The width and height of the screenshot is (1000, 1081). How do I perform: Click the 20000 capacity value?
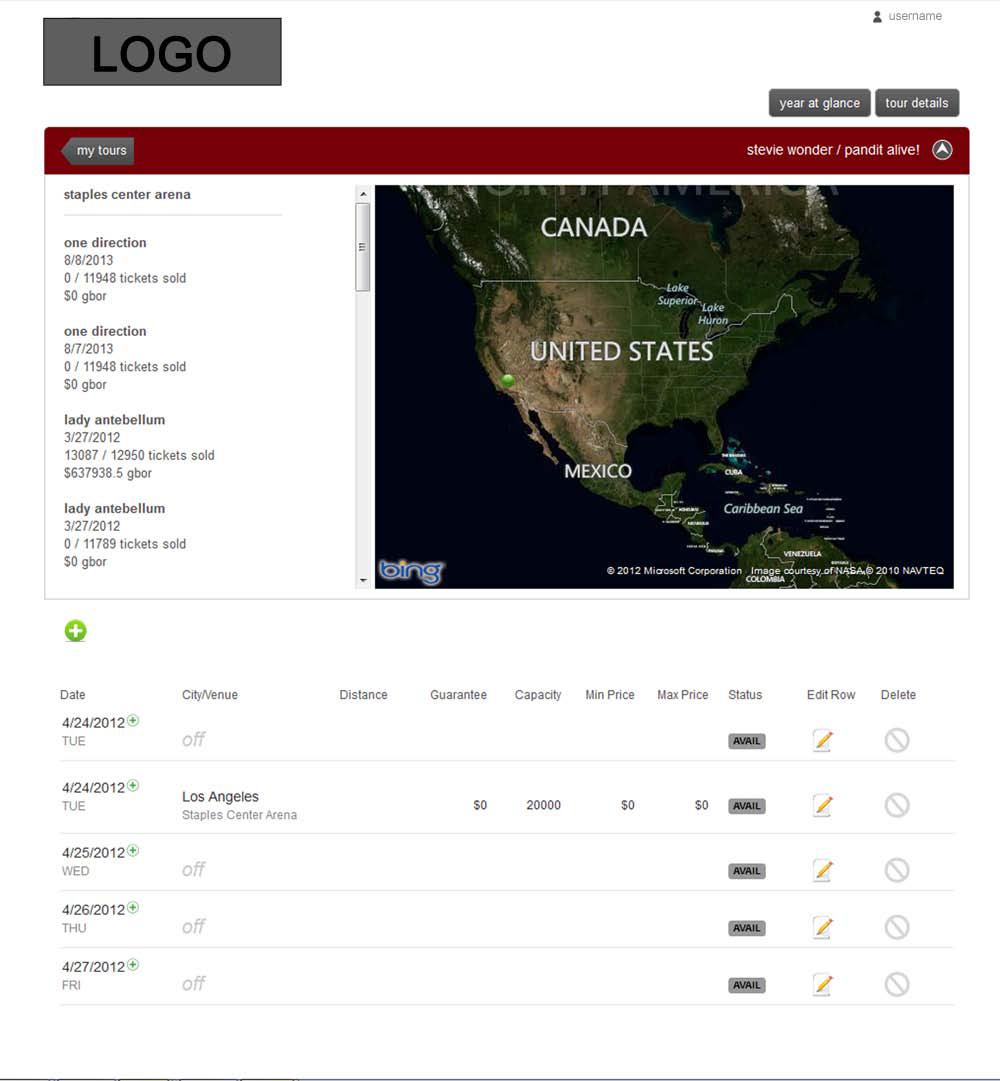pyautogui.click(x=543, y=805)
